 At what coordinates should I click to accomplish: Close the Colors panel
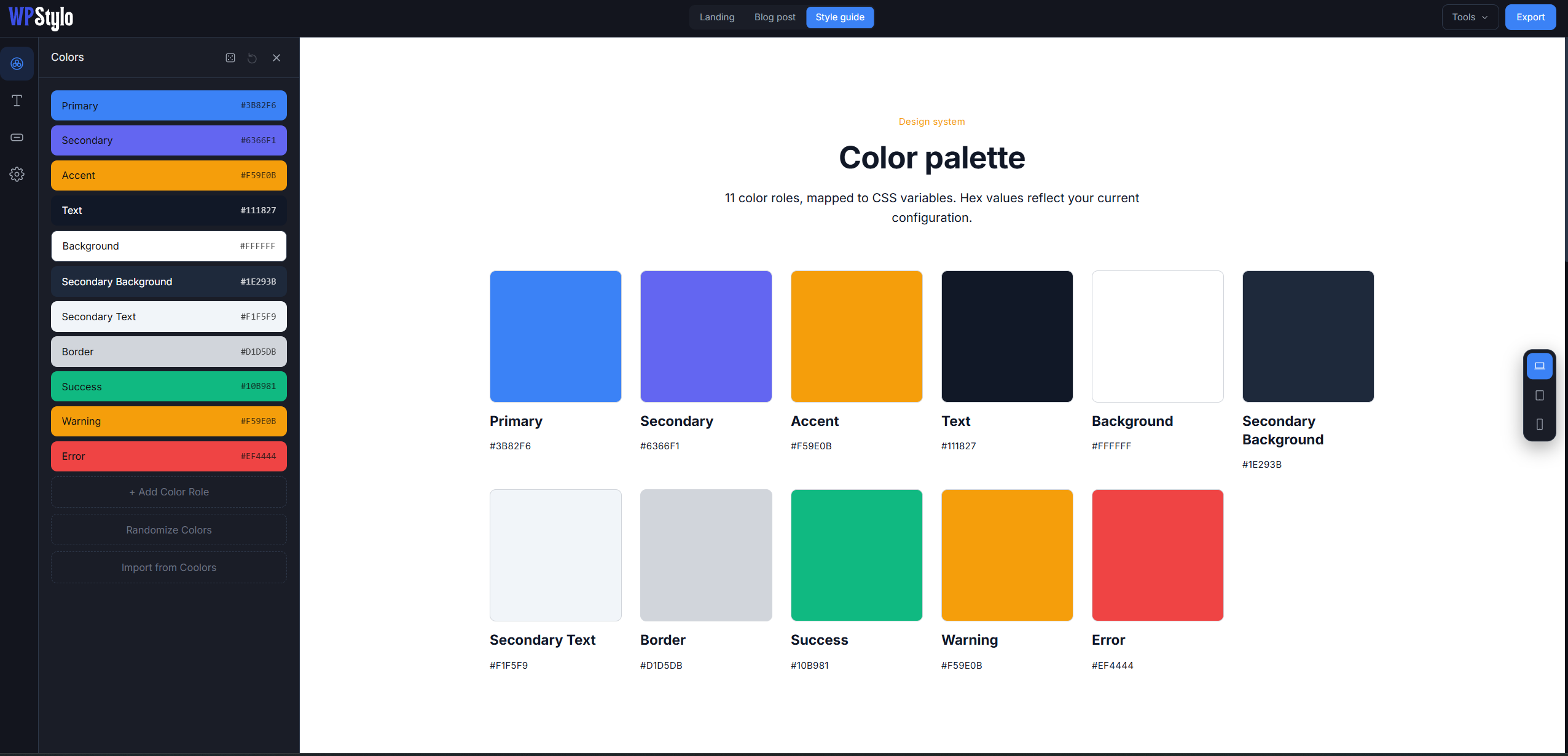pyautogui.click(x=276, y=58)
